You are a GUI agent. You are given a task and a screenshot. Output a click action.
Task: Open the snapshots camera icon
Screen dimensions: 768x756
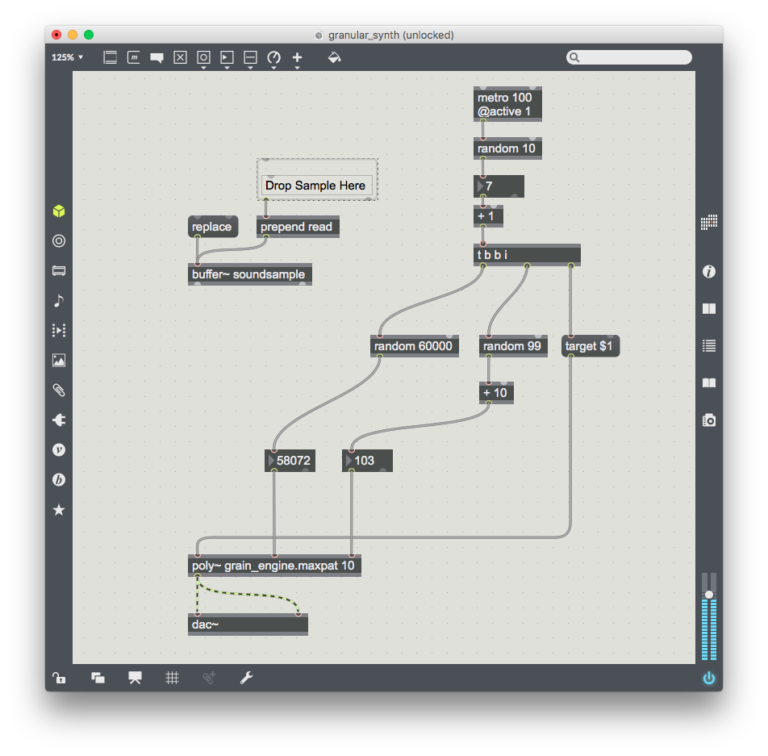pyautogui.click(x=709, y=420)
